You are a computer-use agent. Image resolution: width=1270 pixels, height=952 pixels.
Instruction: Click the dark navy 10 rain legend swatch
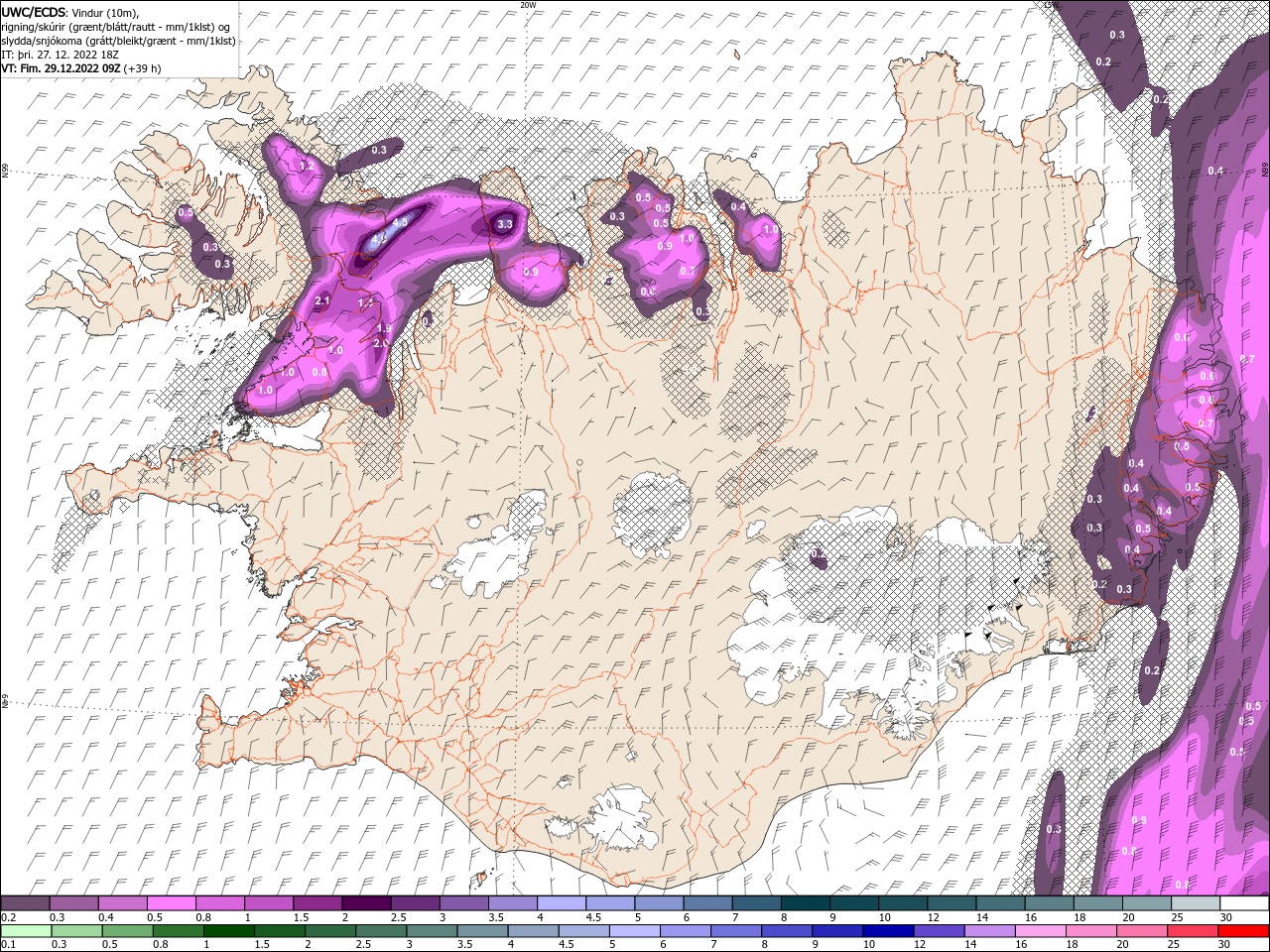888,931
